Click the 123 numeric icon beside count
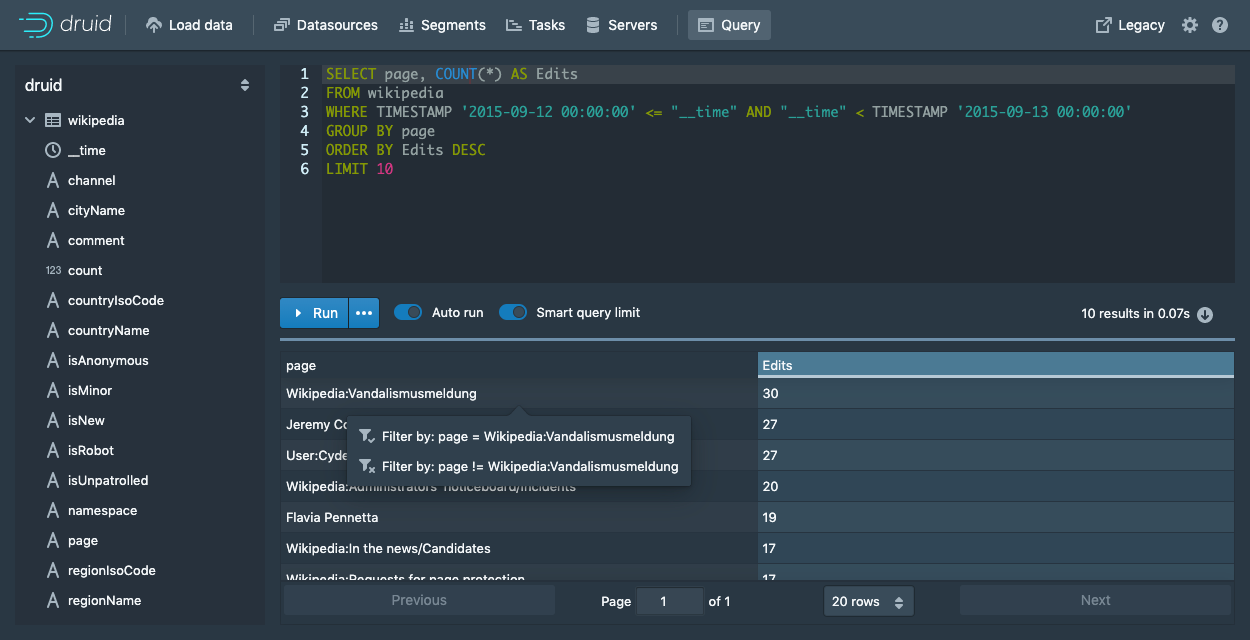 53,271
